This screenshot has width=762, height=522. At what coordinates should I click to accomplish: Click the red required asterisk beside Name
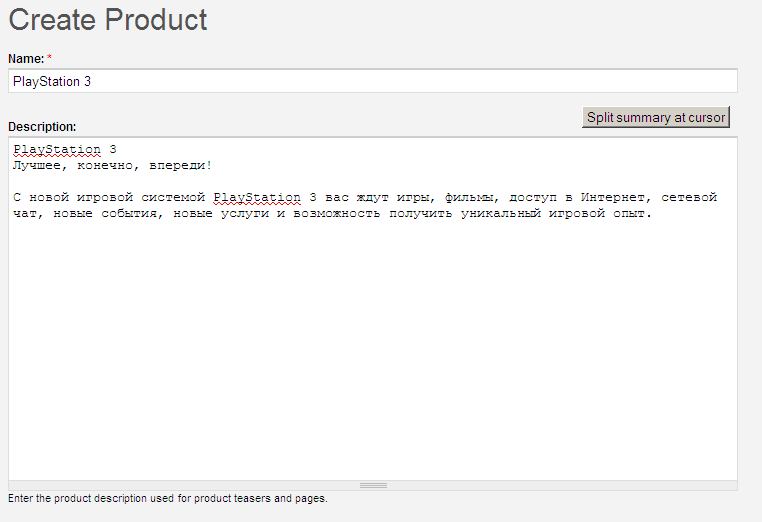coord(50,59)
